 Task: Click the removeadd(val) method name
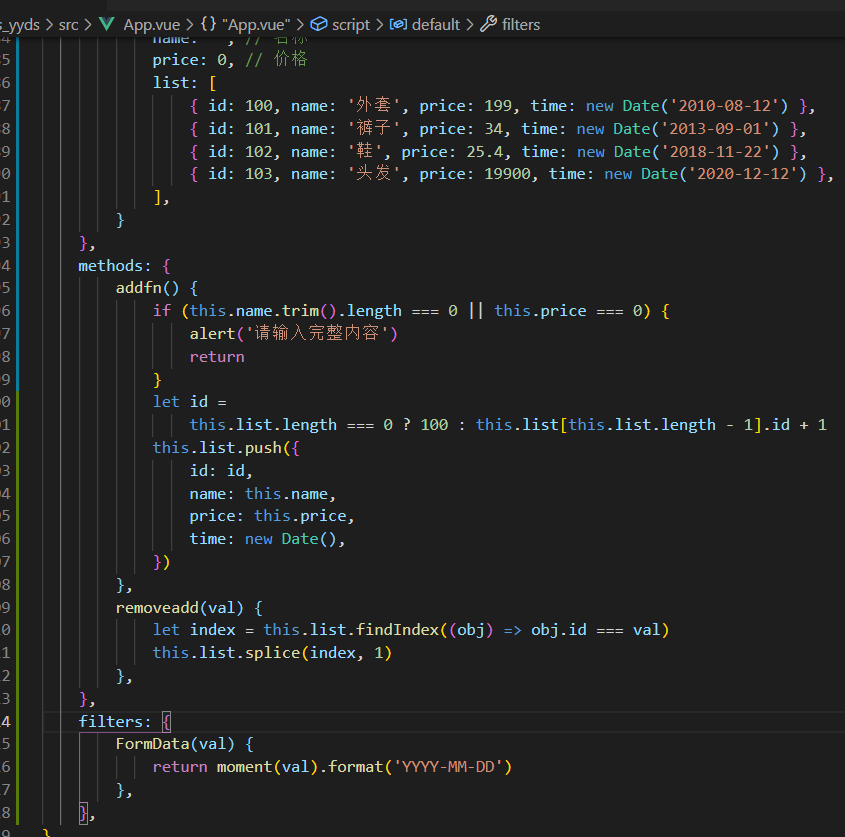(179, 608)
